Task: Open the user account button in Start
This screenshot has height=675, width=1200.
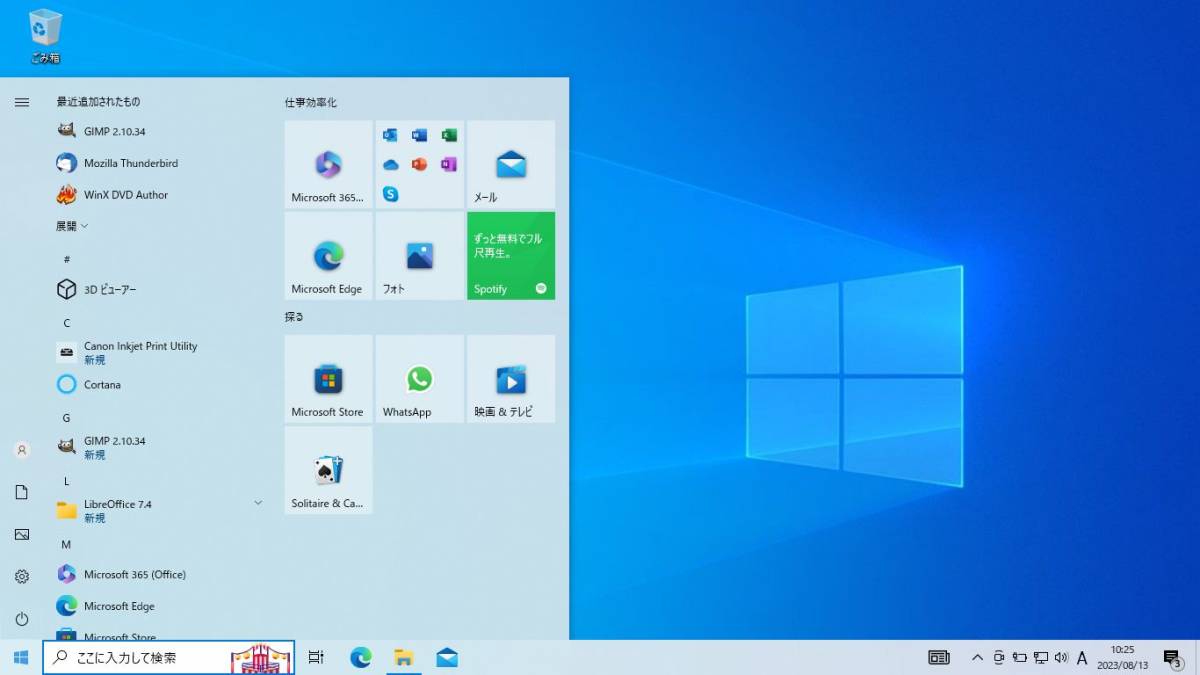Action: click(22, 450)
